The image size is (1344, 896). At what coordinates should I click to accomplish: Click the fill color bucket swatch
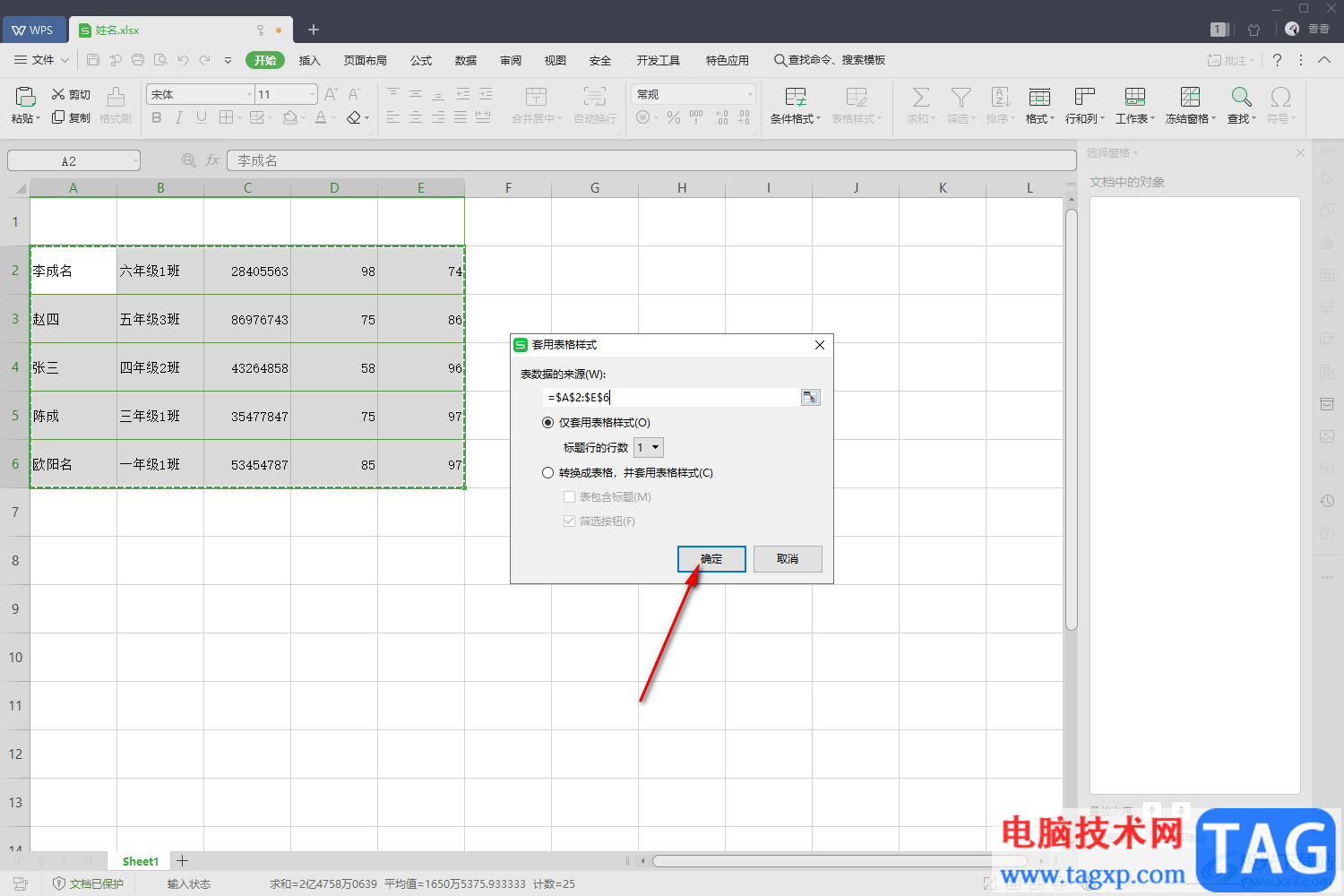point(289,117)
